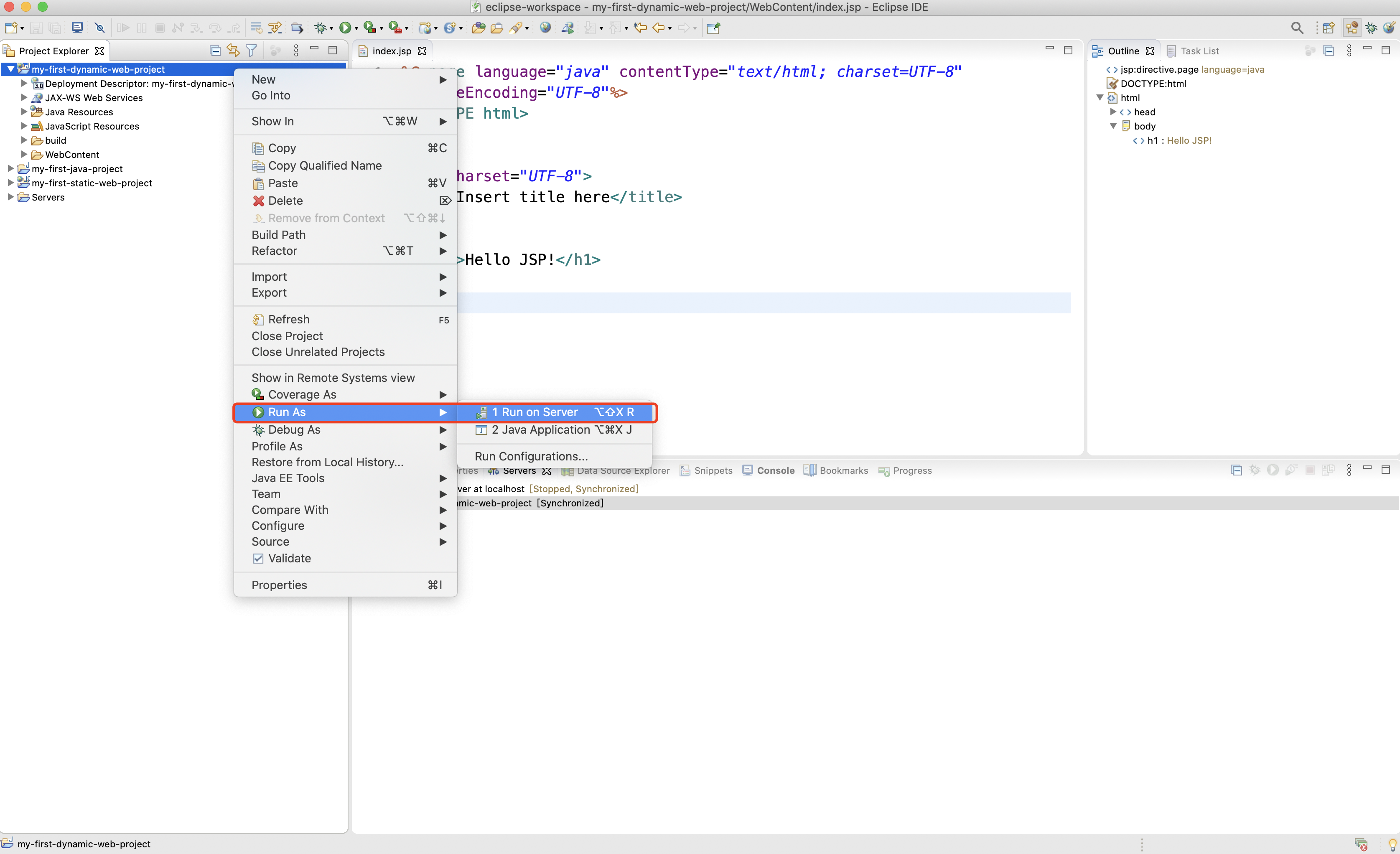Switch to the Progress tab
The height and width of the screenshot is (854, 1400).
pyautogui.click(x=905, y=470)
